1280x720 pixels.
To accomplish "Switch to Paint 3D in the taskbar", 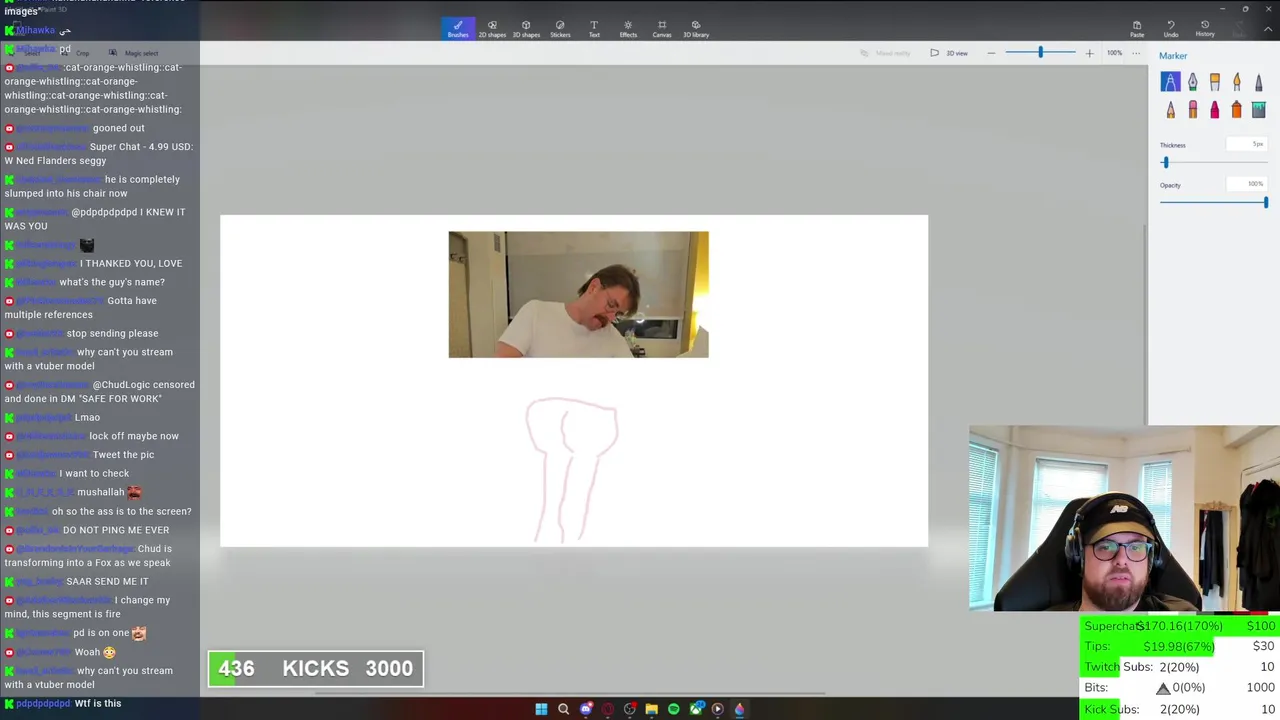I will [739, 709].
